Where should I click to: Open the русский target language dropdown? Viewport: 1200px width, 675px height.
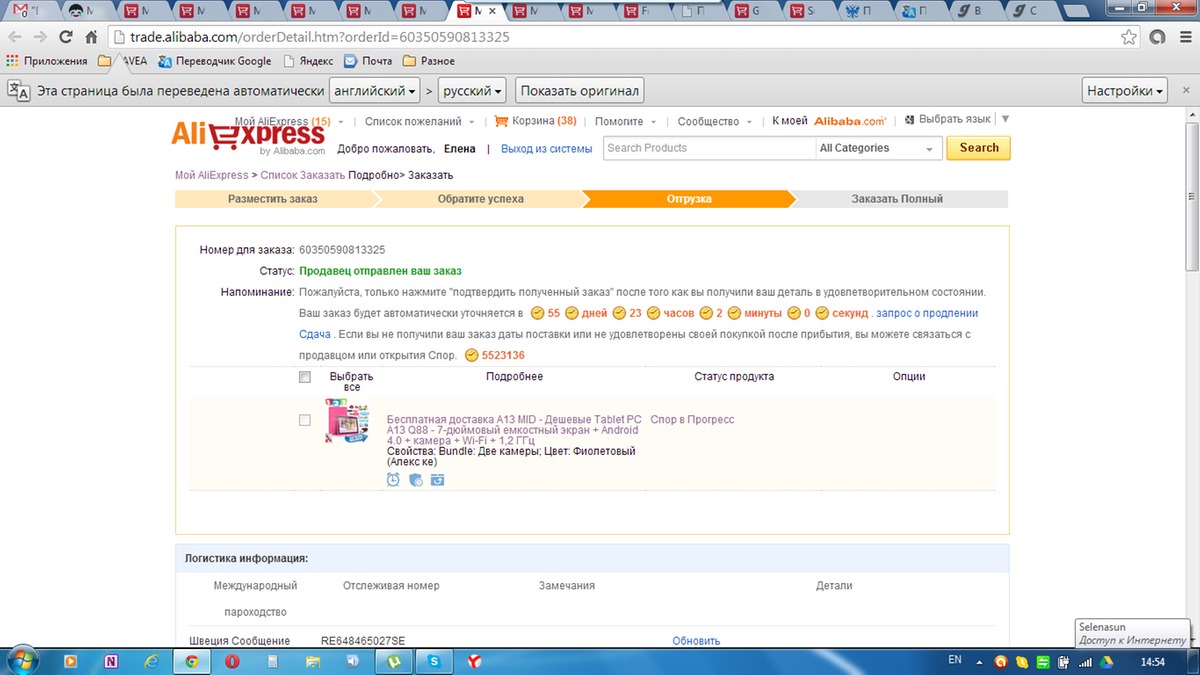(472, 90)
